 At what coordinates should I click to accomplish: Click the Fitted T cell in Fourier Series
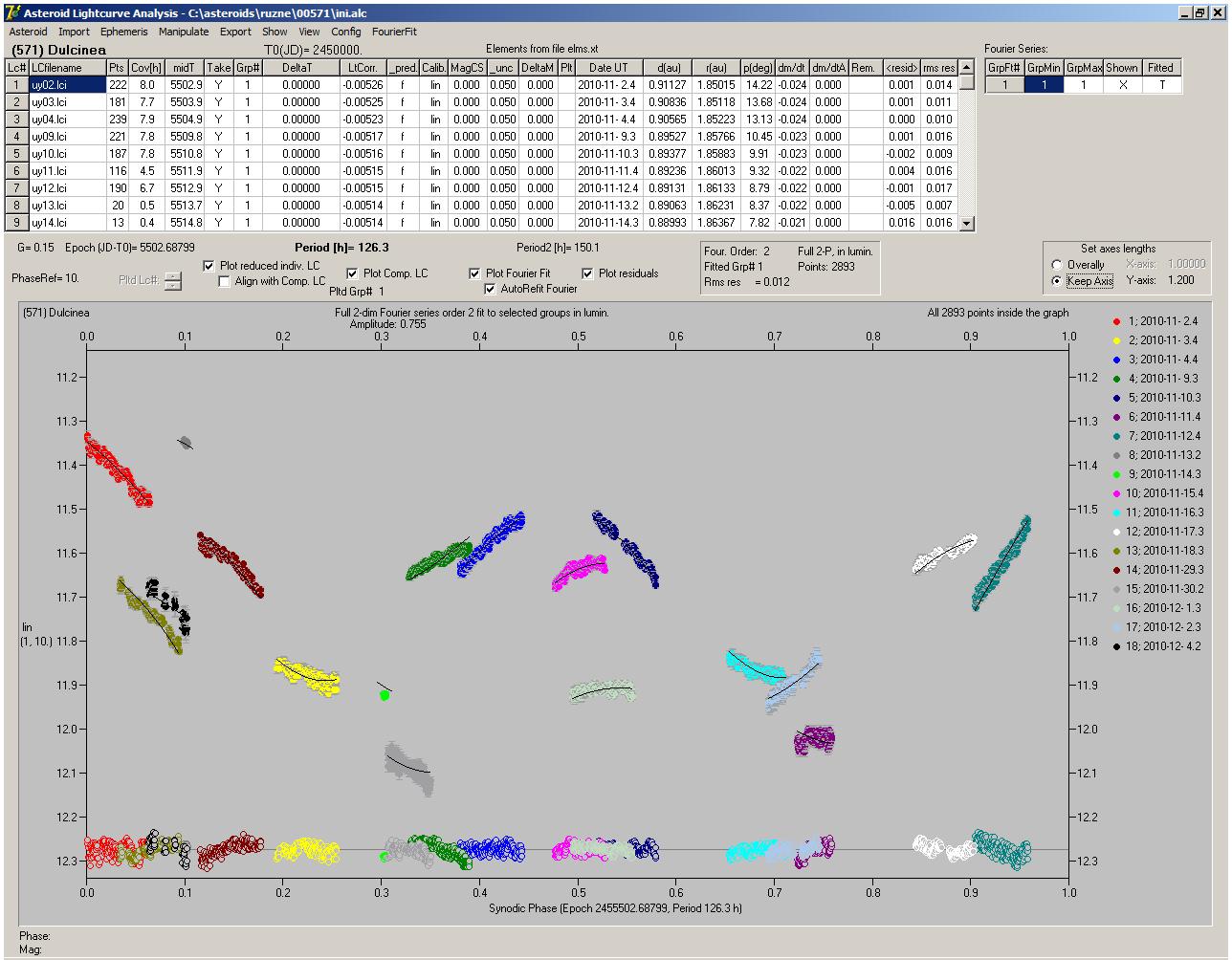[x=1161, y=85]
